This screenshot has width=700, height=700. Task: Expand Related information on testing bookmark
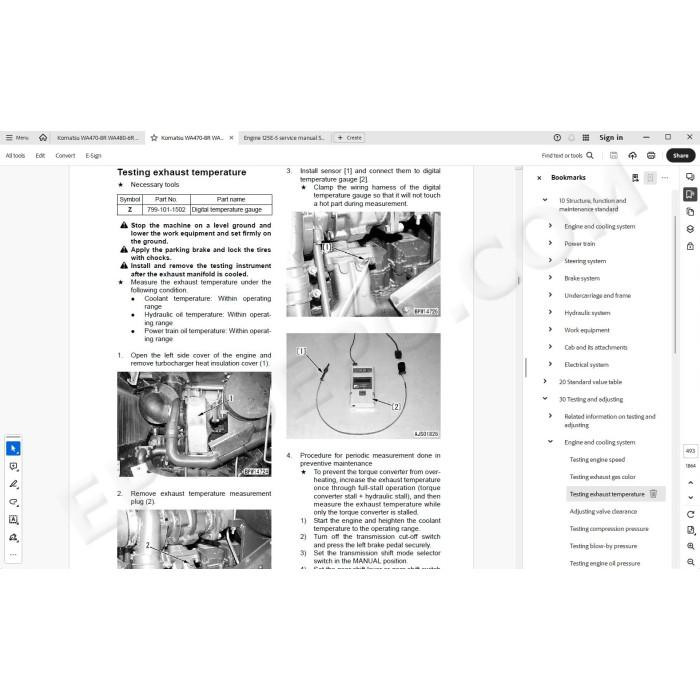point(550,416)
